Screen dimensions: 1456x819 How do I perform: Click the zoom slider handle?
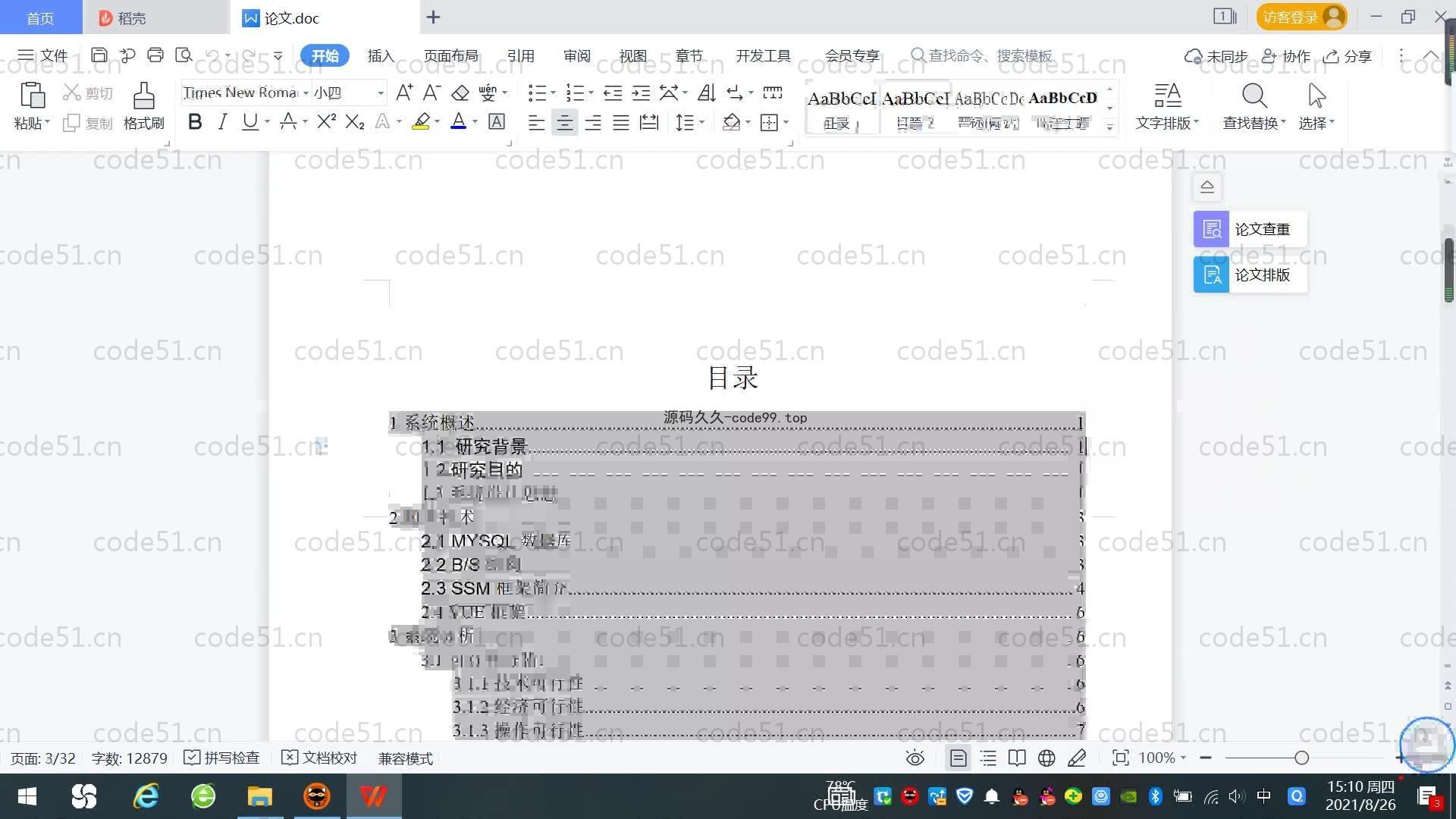click(x=1301, y=758)
